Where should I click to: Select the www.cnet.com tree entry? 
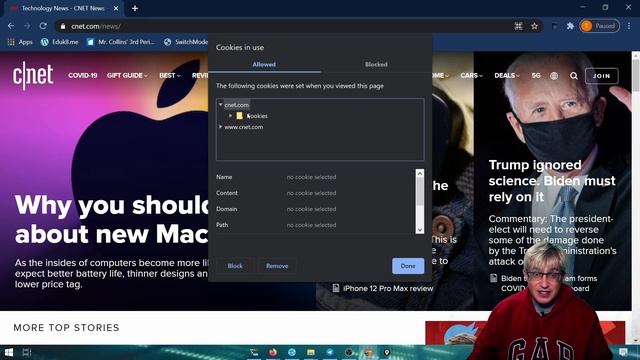click(243, 127)
